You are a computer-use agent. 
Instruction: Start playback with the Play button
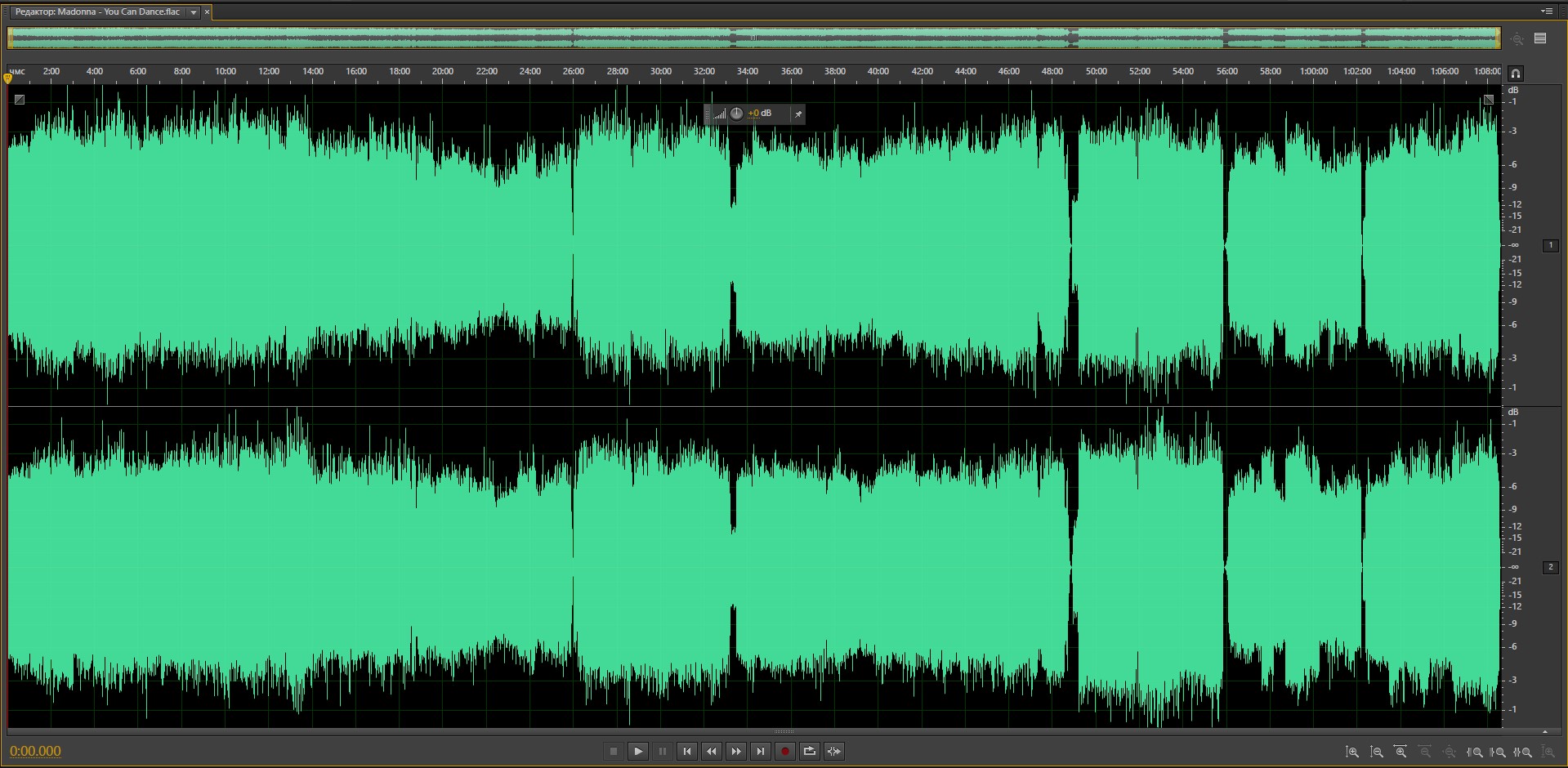[638, 752]
